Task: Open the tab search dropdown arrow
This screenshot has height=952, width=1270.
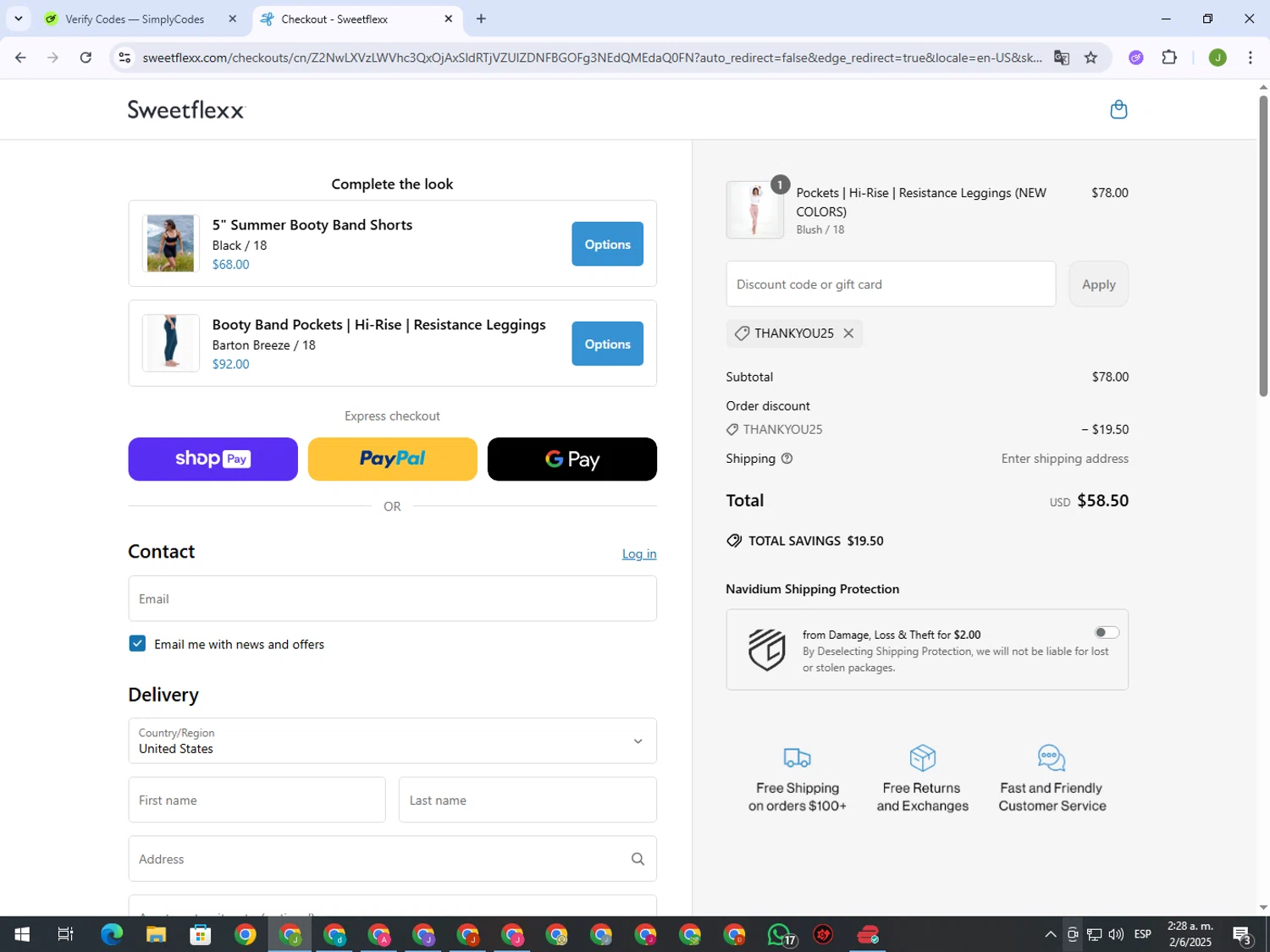Action: (19, 19)
